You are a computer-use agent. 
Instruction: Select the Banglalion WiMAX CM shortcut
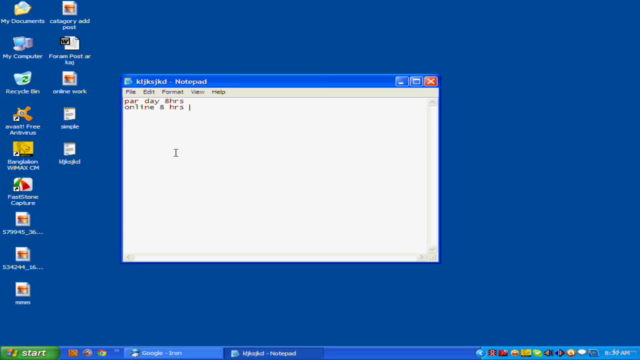[x=22, y=156]
